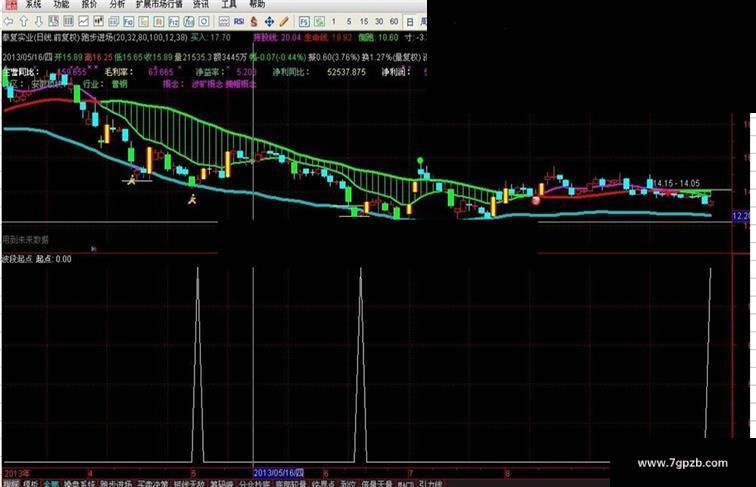Open the 系统 menu

pyautogui.click(x=33, y=4)
